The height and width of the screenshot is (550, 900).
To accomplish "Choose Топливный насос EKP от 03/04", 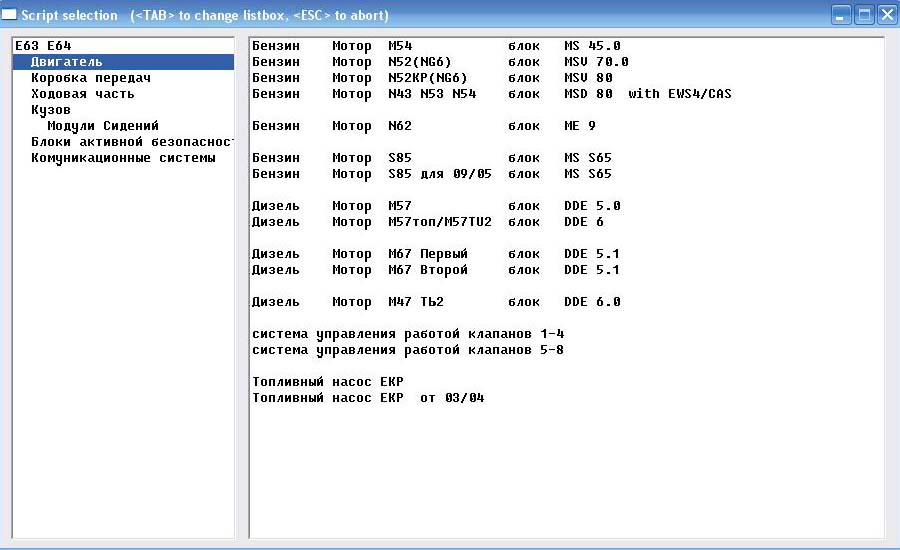I will tap(368, 398).
